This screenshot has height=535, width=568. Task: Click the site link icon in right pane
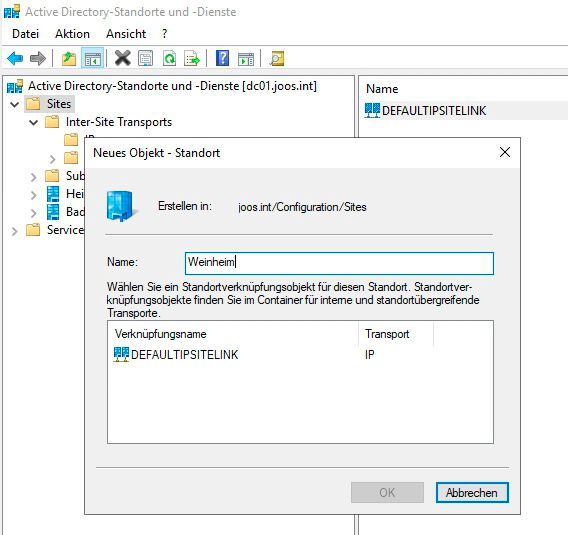coord(372,110)
